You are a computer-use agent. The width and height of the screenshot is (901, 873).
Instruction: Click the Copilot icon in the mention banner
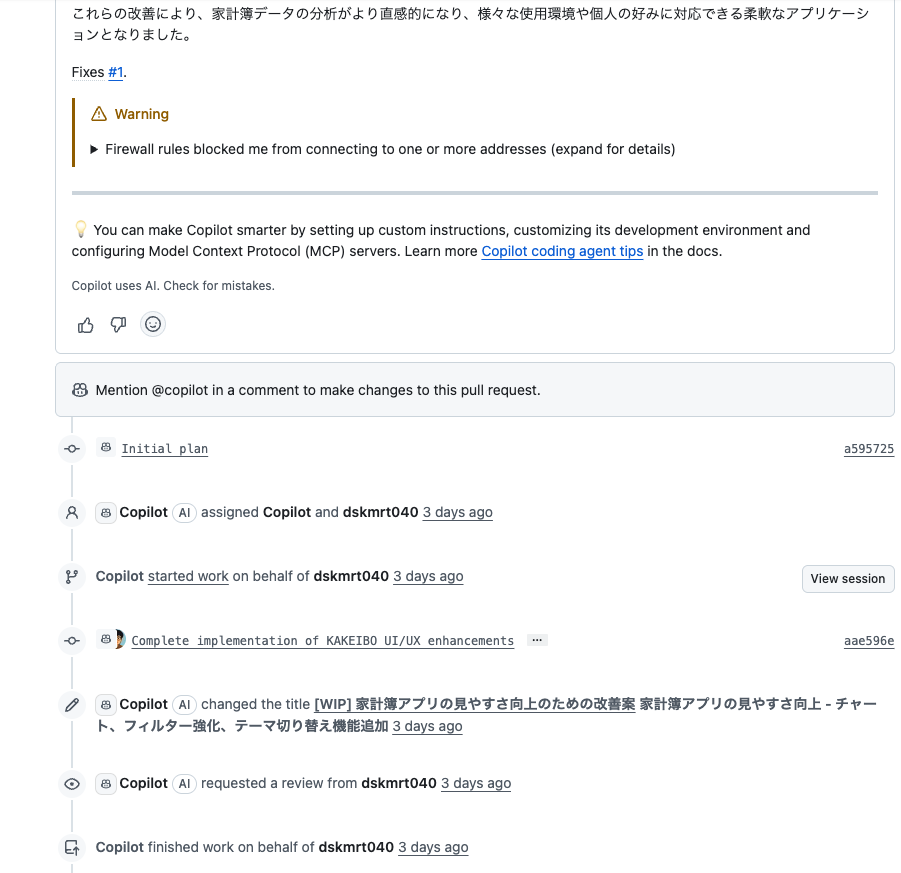click(x=80, y=390)
